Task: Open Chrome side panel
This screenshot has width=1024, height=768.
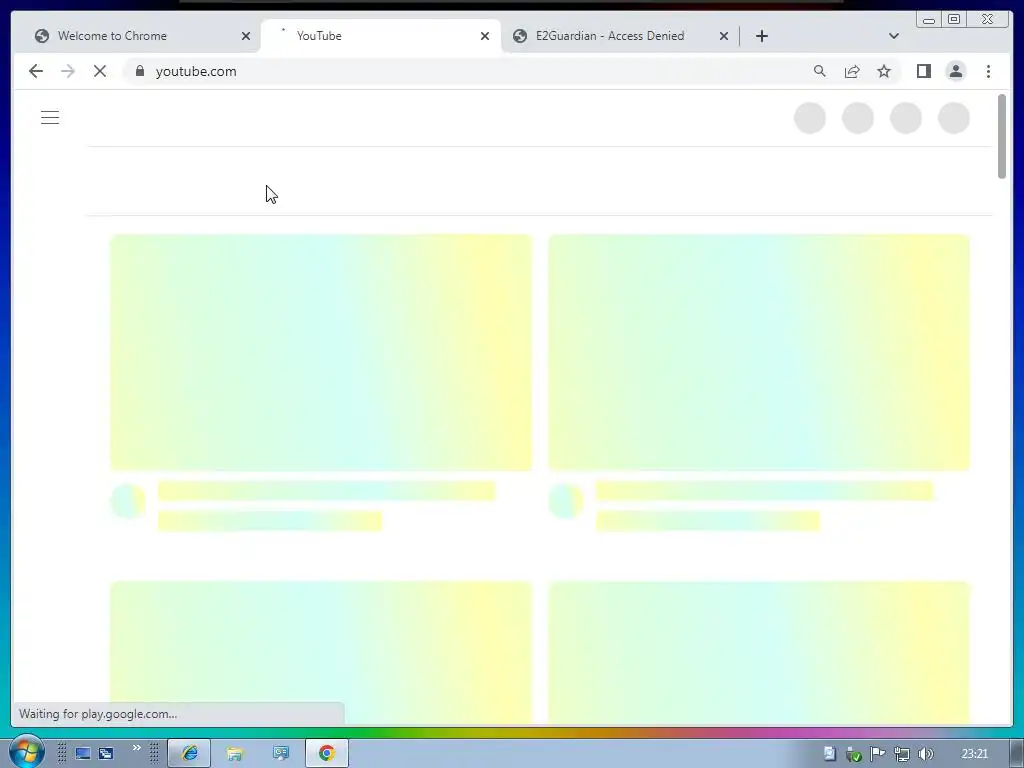Action: [923, 71]
